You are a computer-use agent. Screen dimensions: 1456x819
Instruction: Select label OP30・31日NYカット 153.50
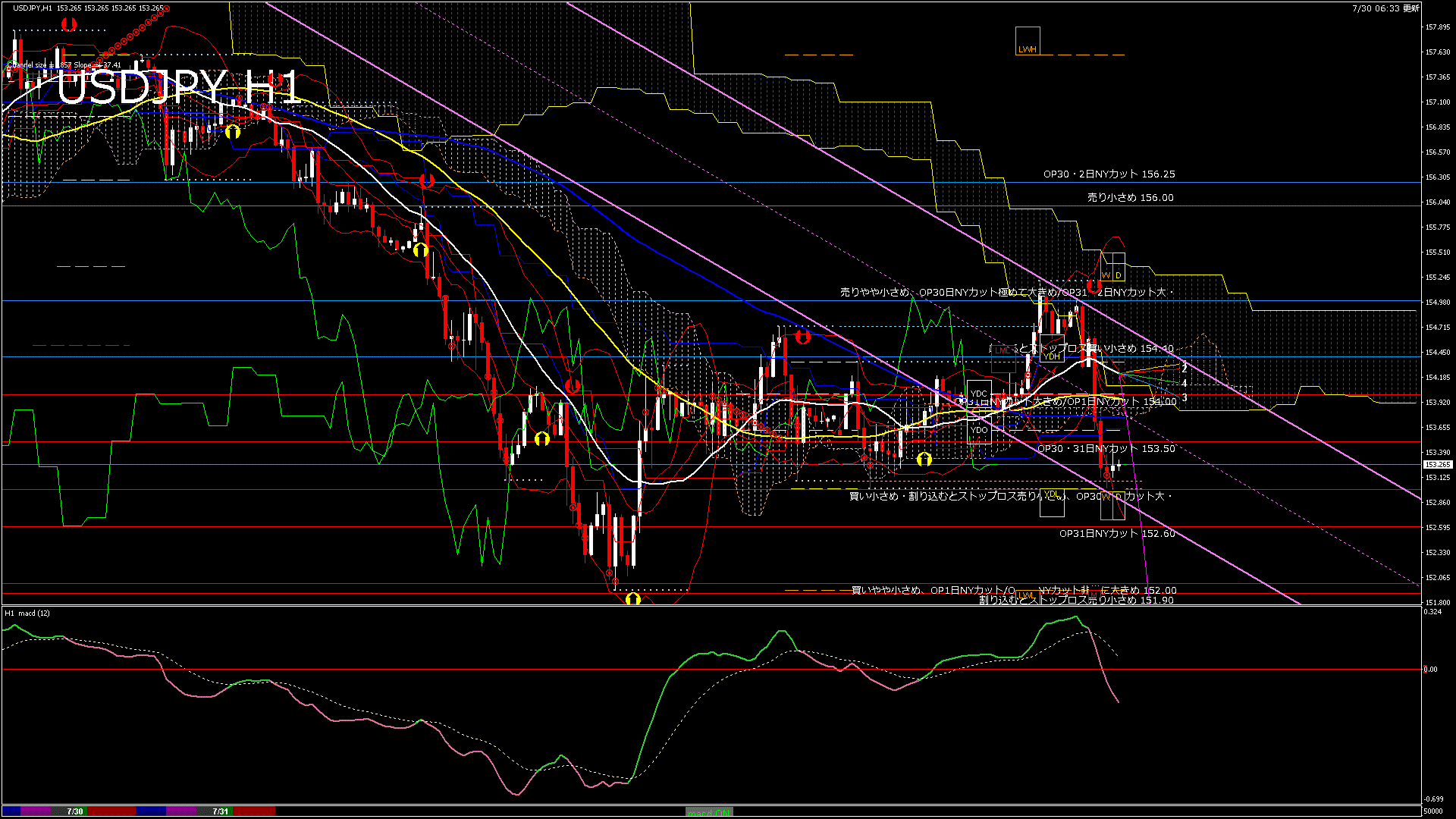point(1106,448)
